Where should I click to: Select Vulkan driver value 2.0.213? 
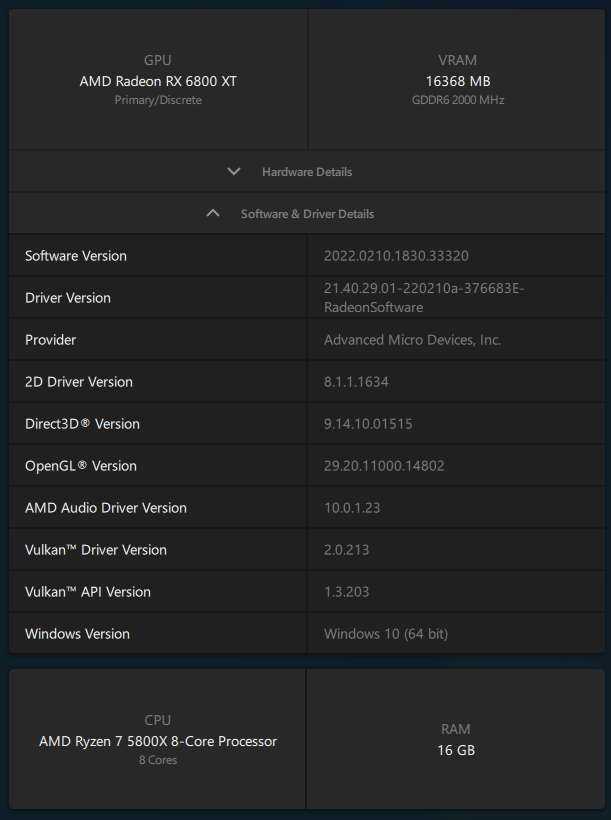(x=346, y=550)
